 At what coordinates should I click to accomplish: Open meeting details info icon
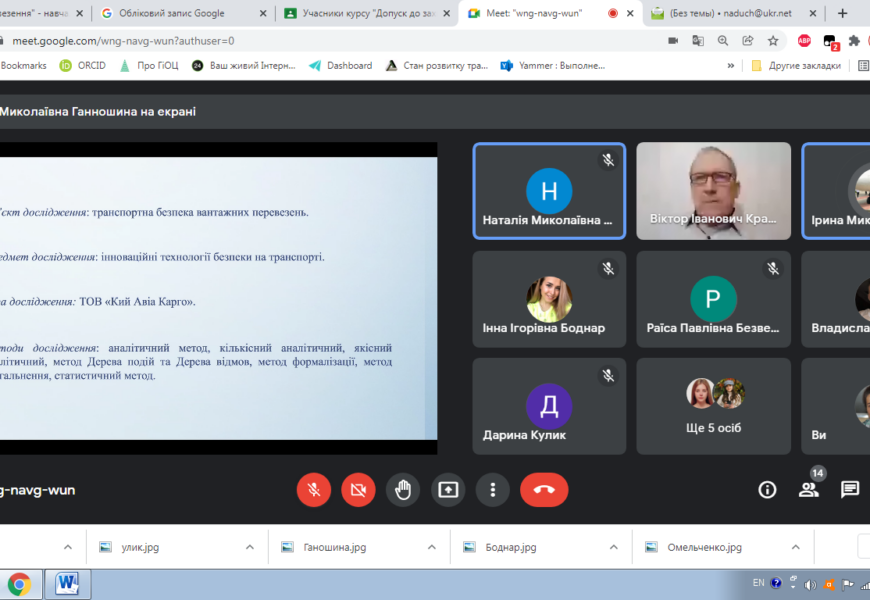pos(767,490)
